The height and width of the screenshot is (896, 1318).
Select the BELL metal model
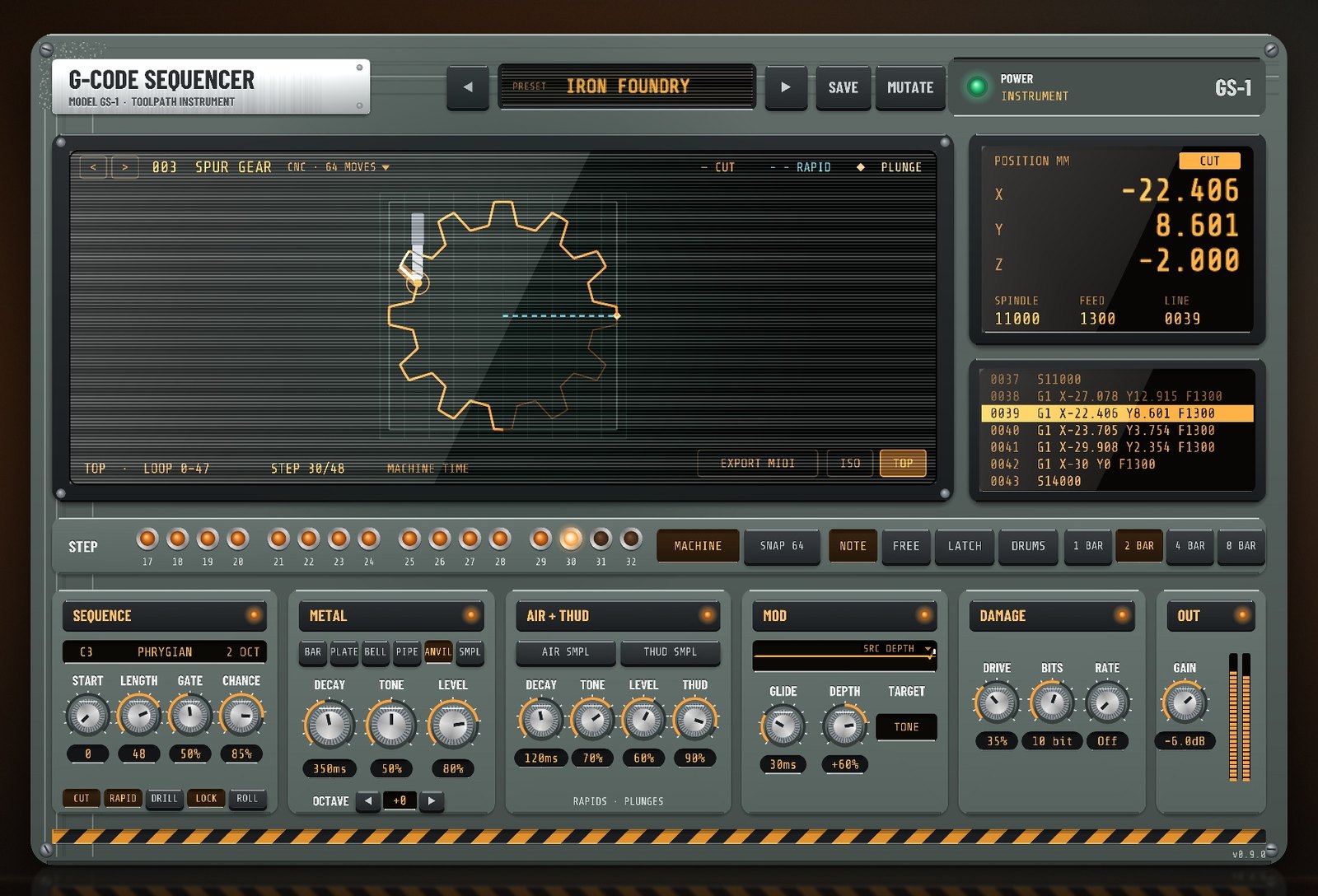[x=375, y=651]
